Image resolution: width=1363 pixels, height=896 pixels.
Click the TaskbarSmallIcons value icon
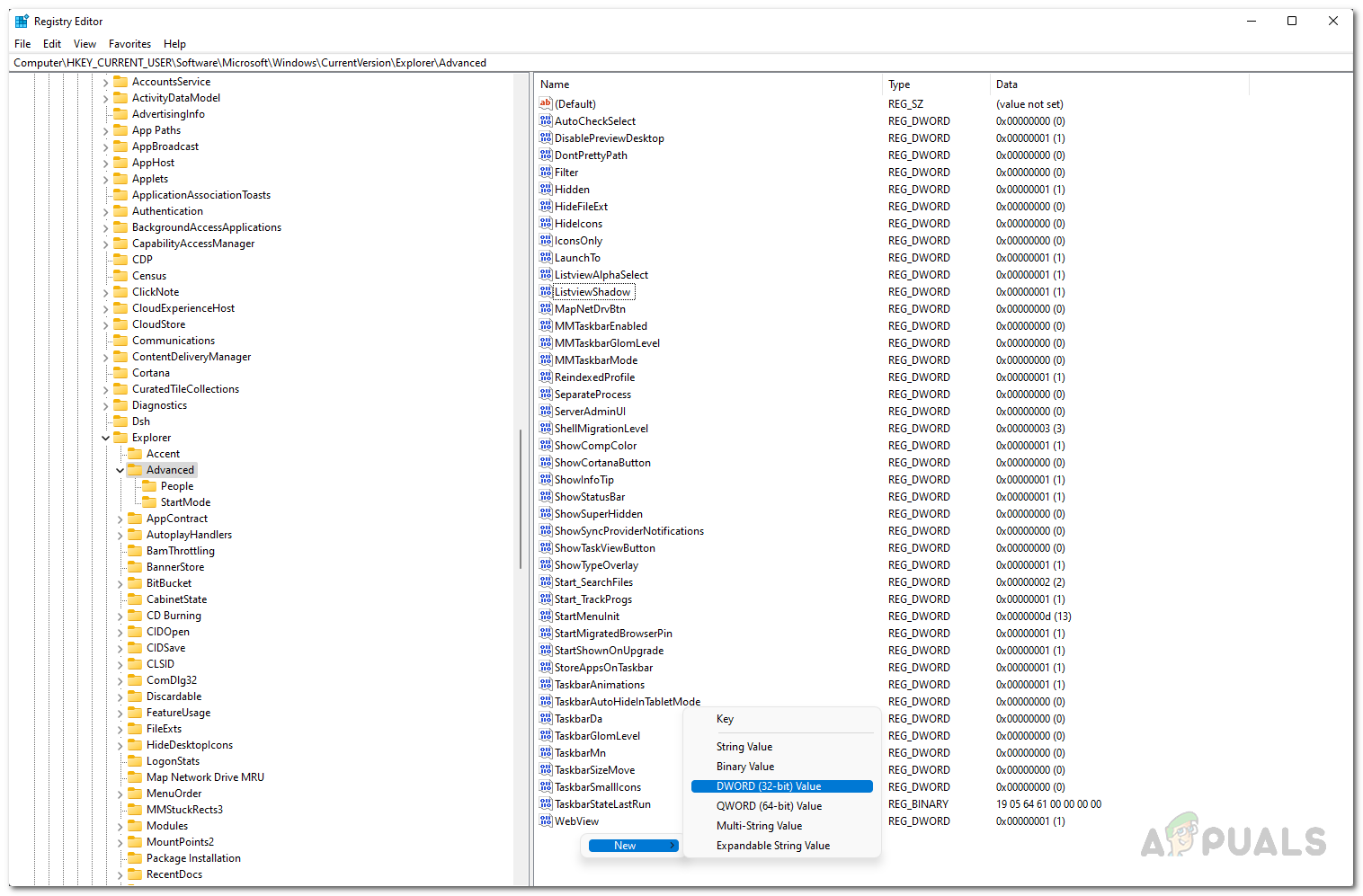545,786
